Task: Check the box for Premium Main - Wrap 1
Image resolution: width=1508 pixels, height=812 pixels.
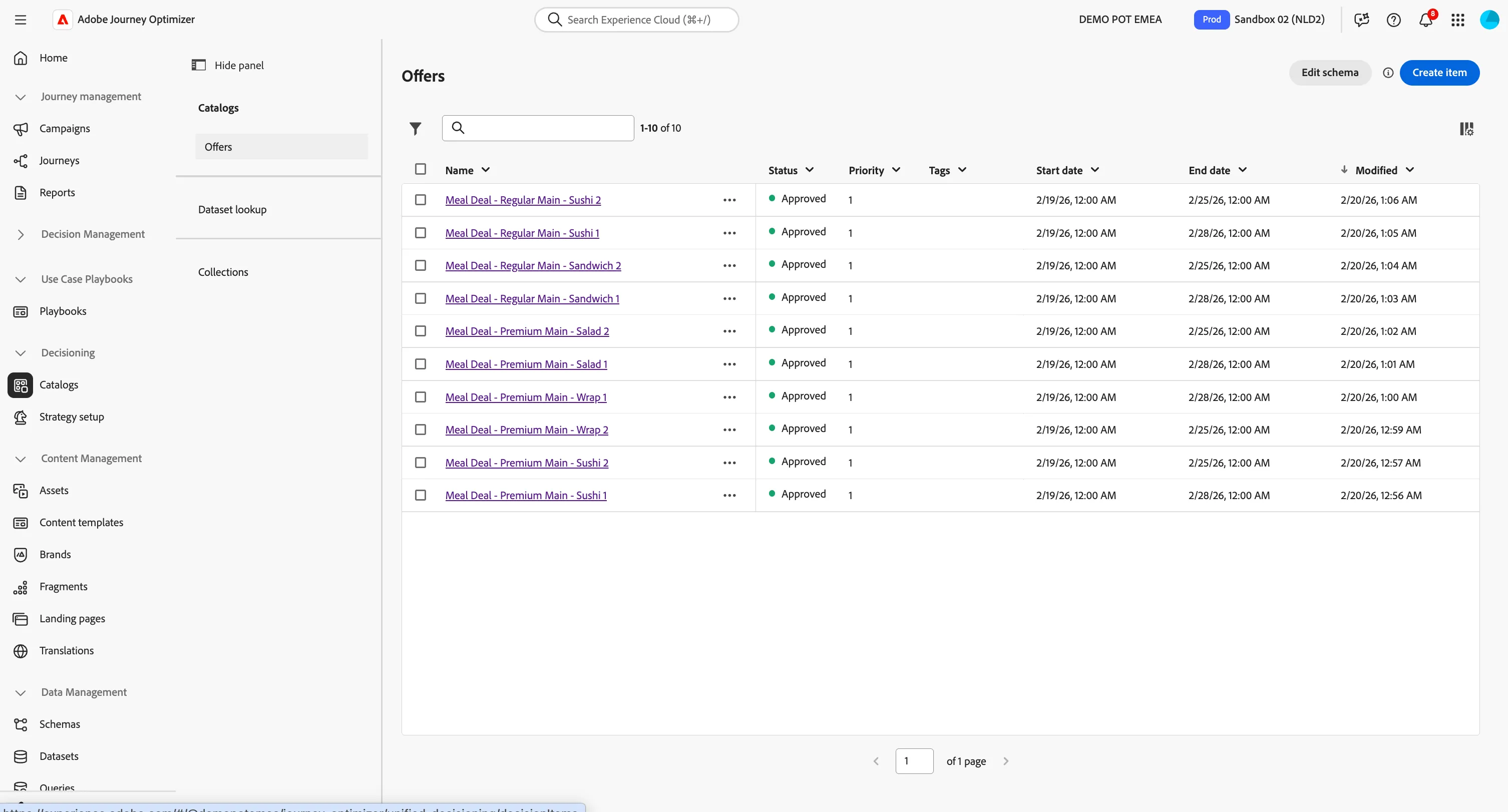Action: point(421,397)
